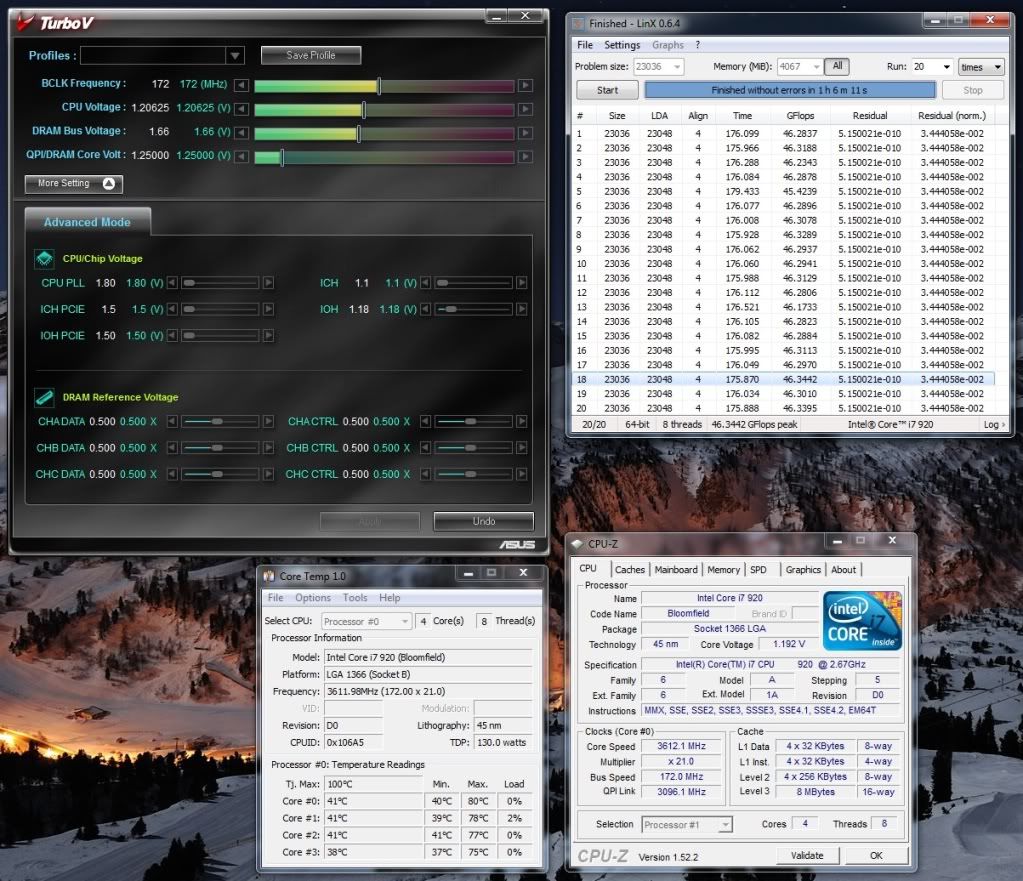
Task: Click CHA CTRL decrease arrow
Action: [425, 422]
